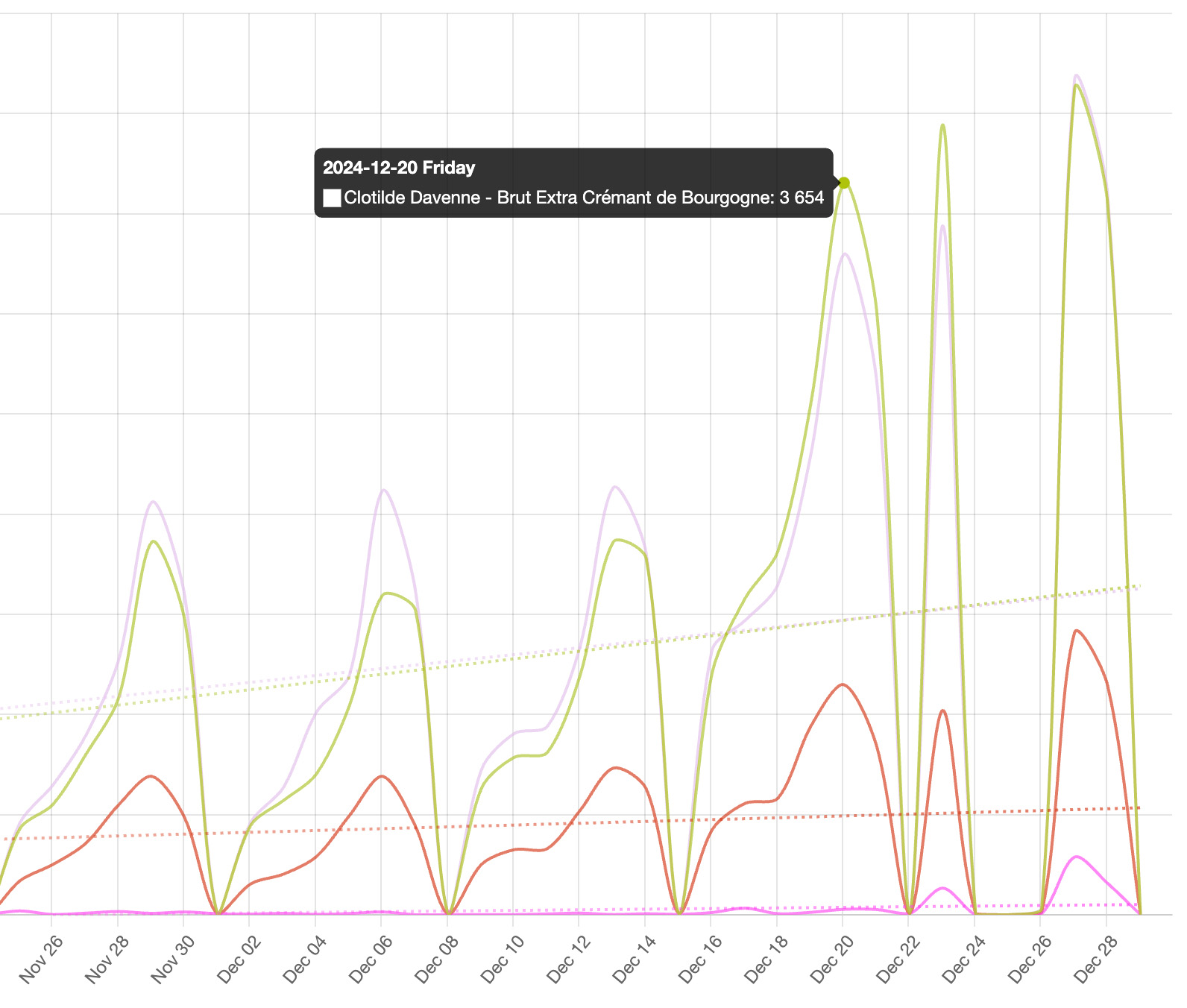The height and width of the screenshot is (1008, 1187).
Task: Click the highlighted green data point on Dec 20
Action: [x=844, y=183]
